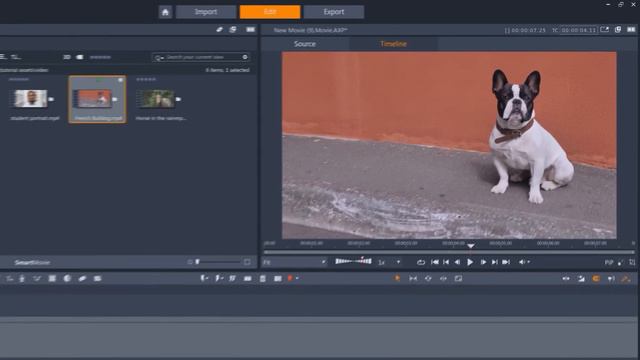Click the round globe icon in timeline toolbar
This screenshot has width=640, height=360.
(67, 278)
